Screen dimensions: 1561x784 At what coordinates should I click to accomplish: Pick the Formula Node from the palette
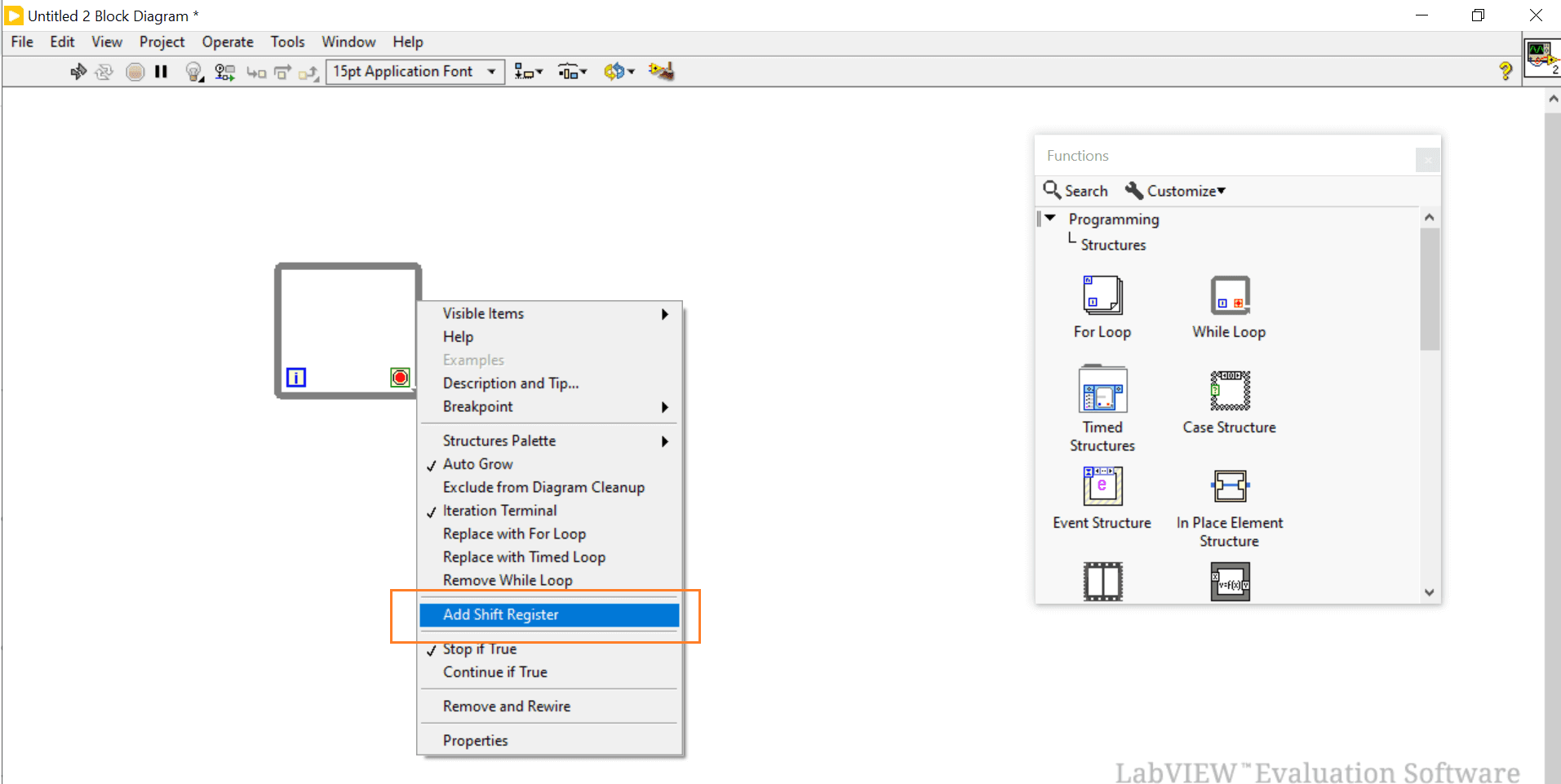(1229, 581)
